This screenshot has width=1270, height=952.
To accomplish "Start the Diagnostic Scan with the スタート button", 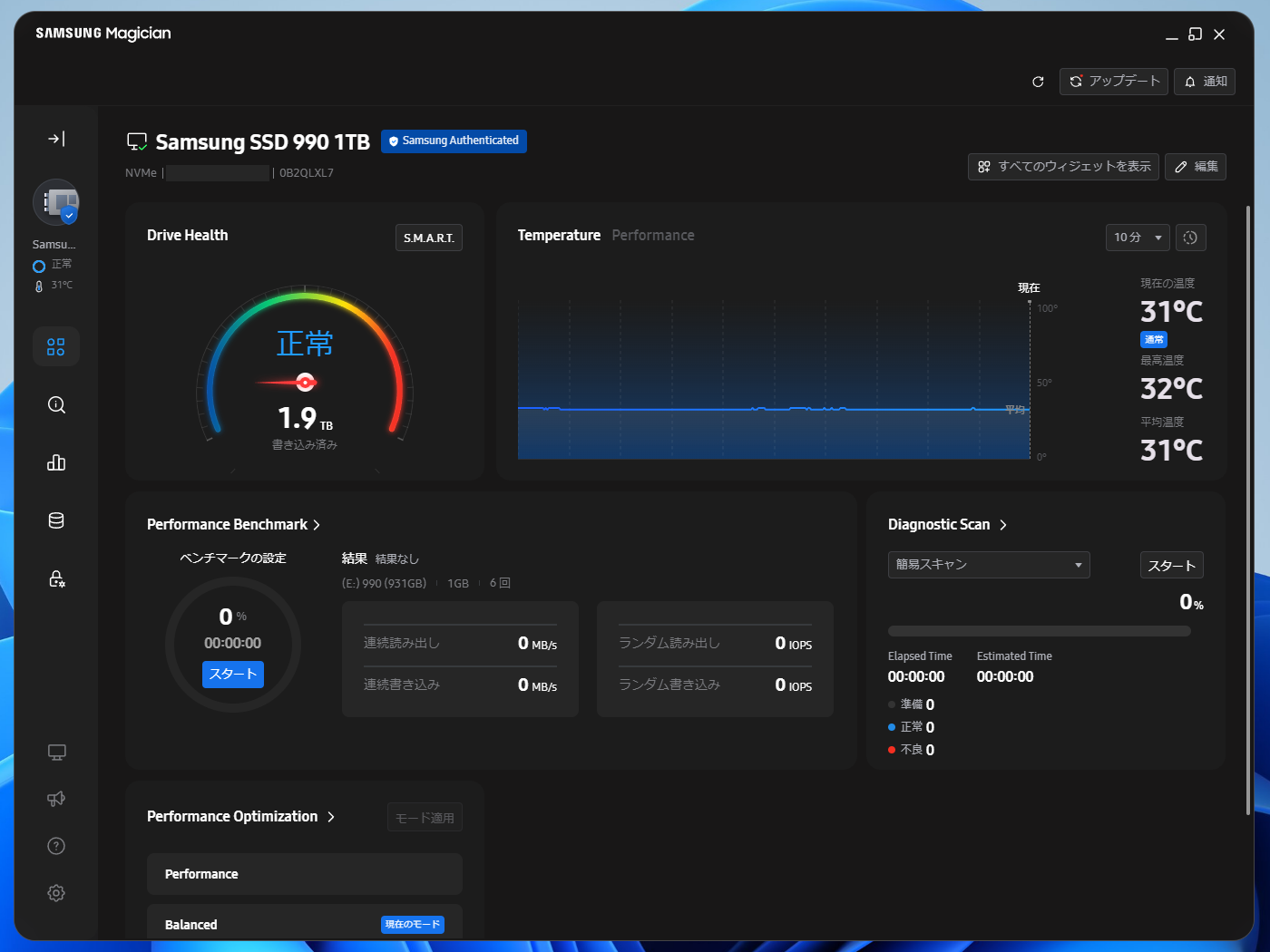I will point(1171,566).
